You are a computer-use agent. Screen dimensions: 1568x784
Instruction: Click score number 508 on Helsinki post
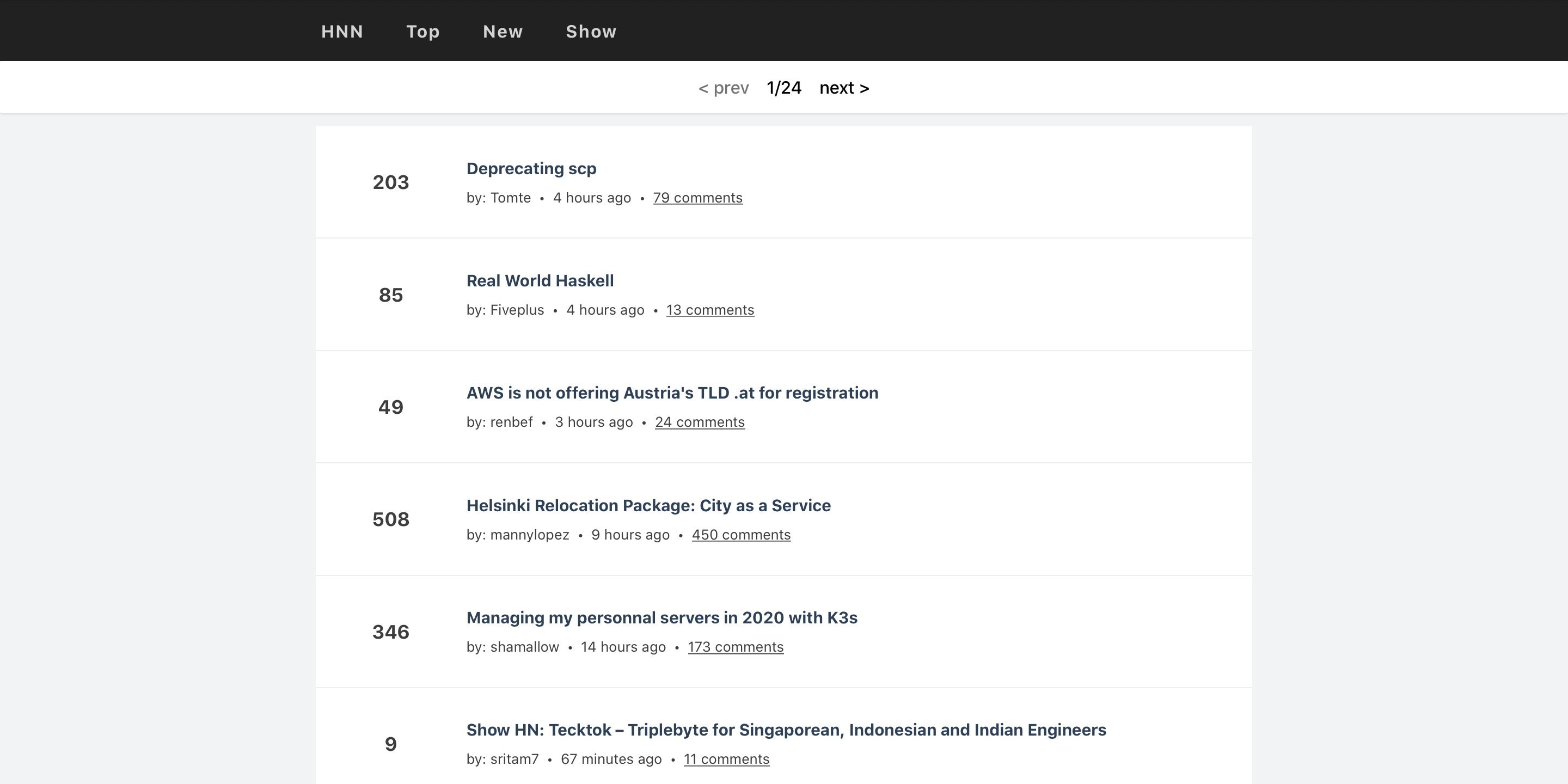click(390, 518)
